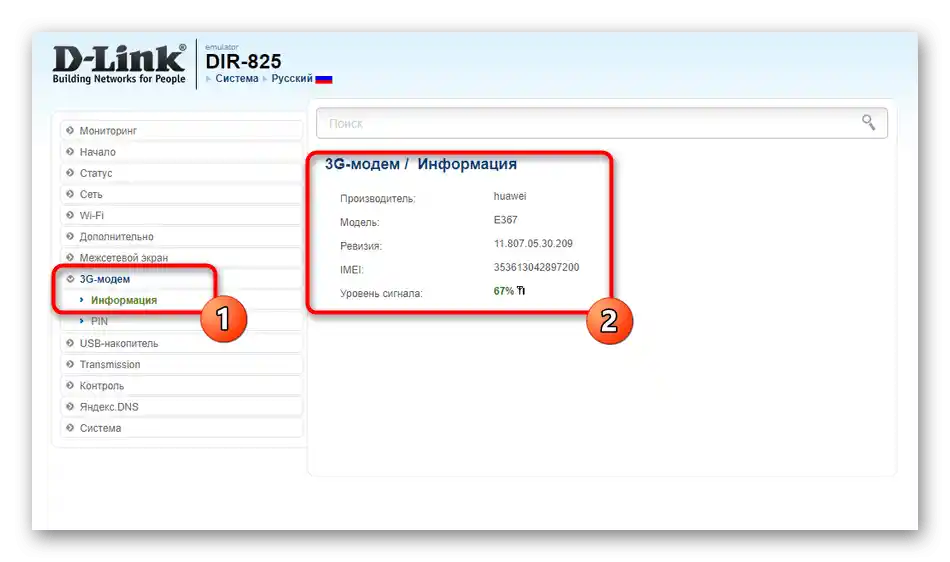Select the manufacturer value huawei
The width and height of the screenshot is (950, 562).
tap(510, 196)
